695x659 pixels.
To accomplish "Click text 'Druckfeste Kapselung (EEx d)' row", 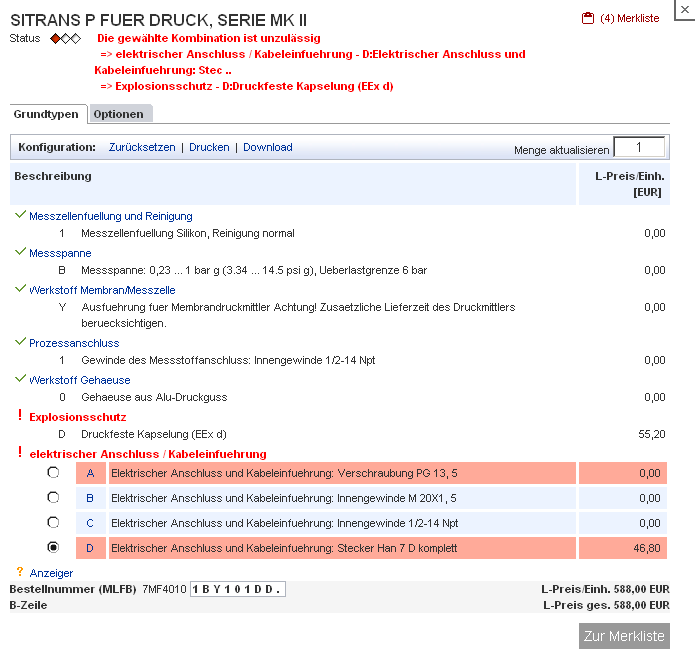I will coord(154,434).
